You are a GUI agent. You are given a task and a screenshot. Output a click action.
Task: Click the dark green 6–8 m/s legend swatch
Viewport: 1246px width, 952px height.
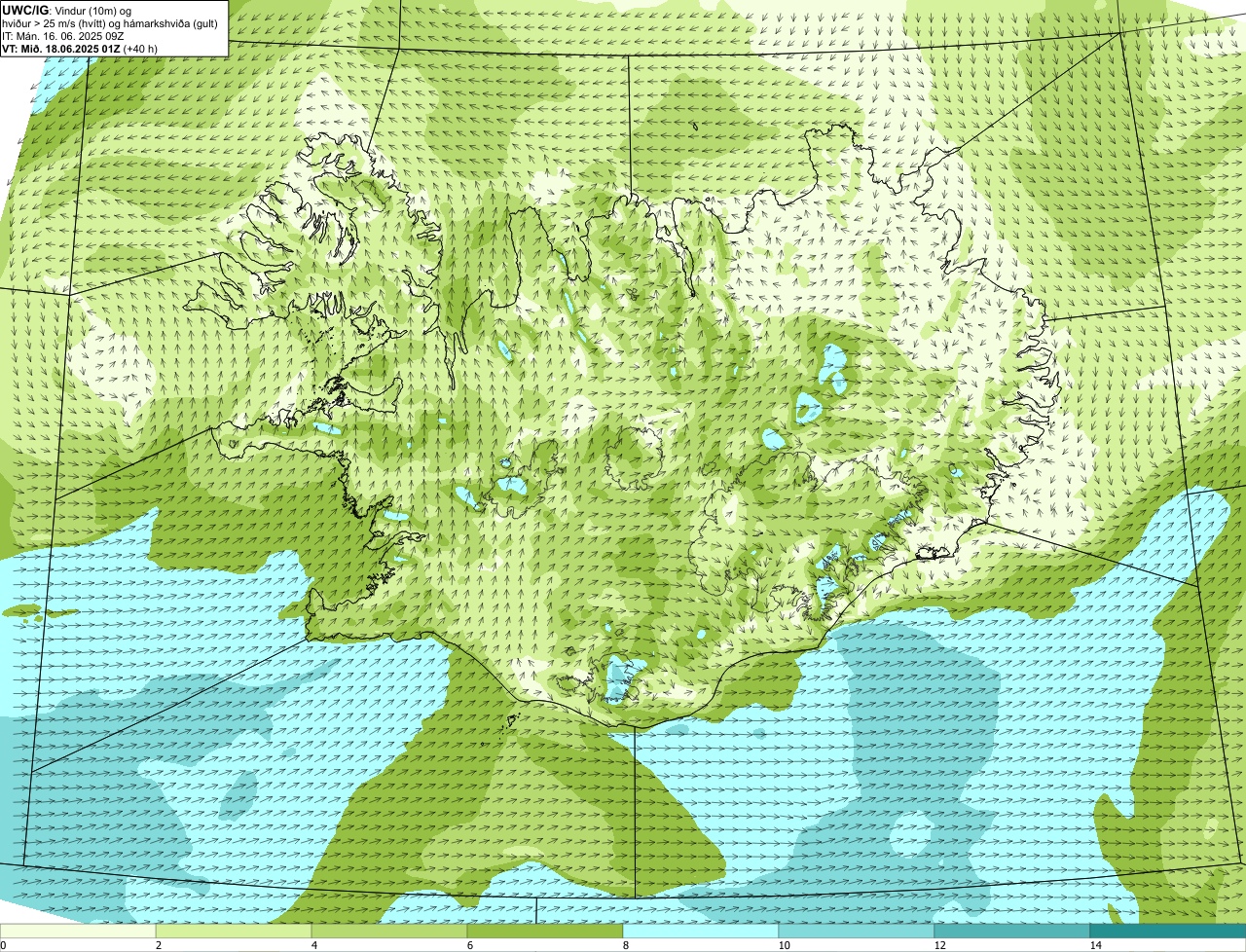click(x=545, y=931)
